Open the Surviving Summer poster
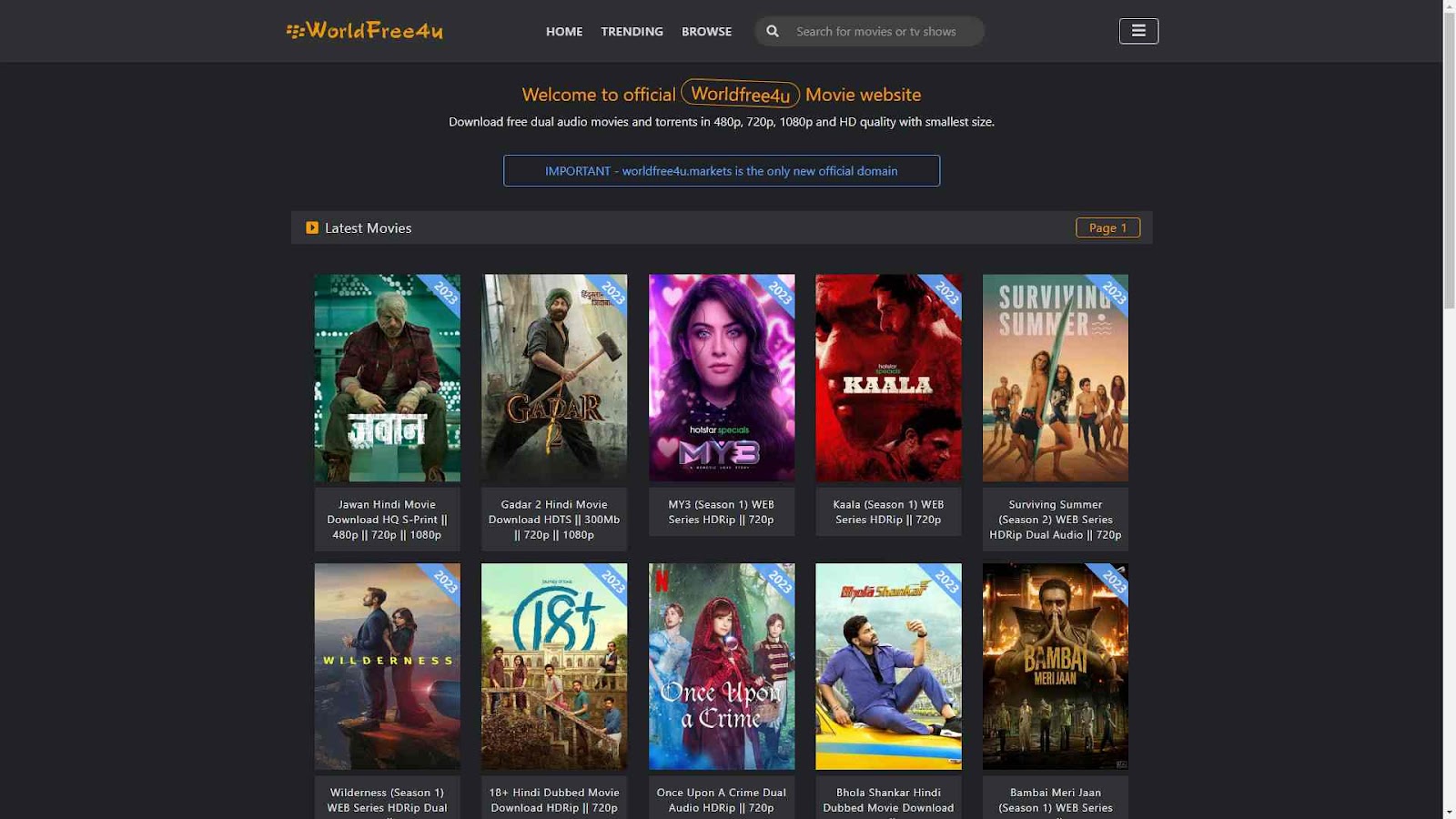This screenshot has width=1456, height=819. click(1056, 378)
